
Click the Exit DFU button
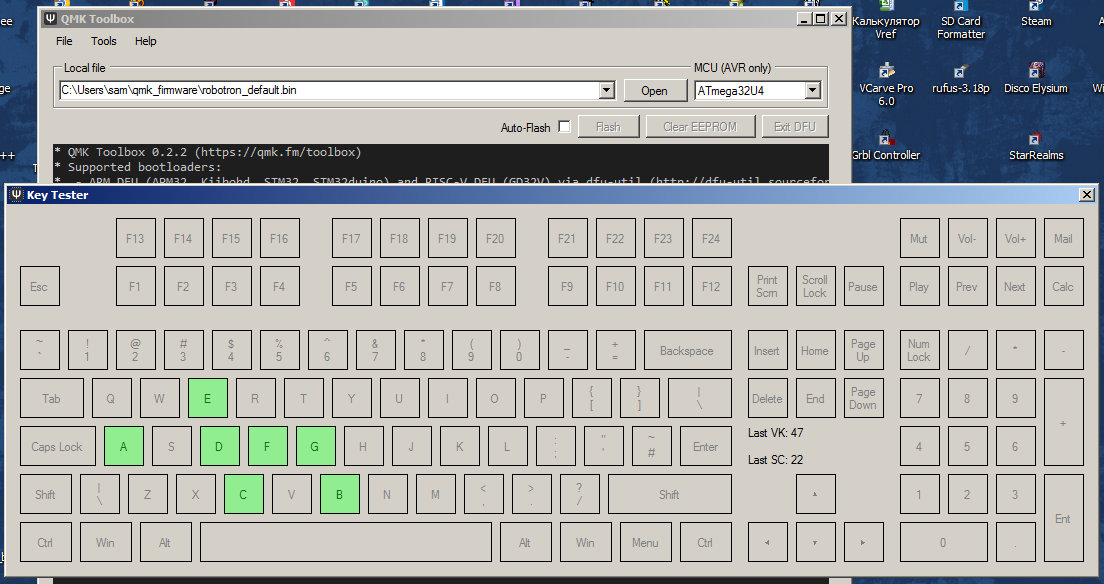coord(795,127)
